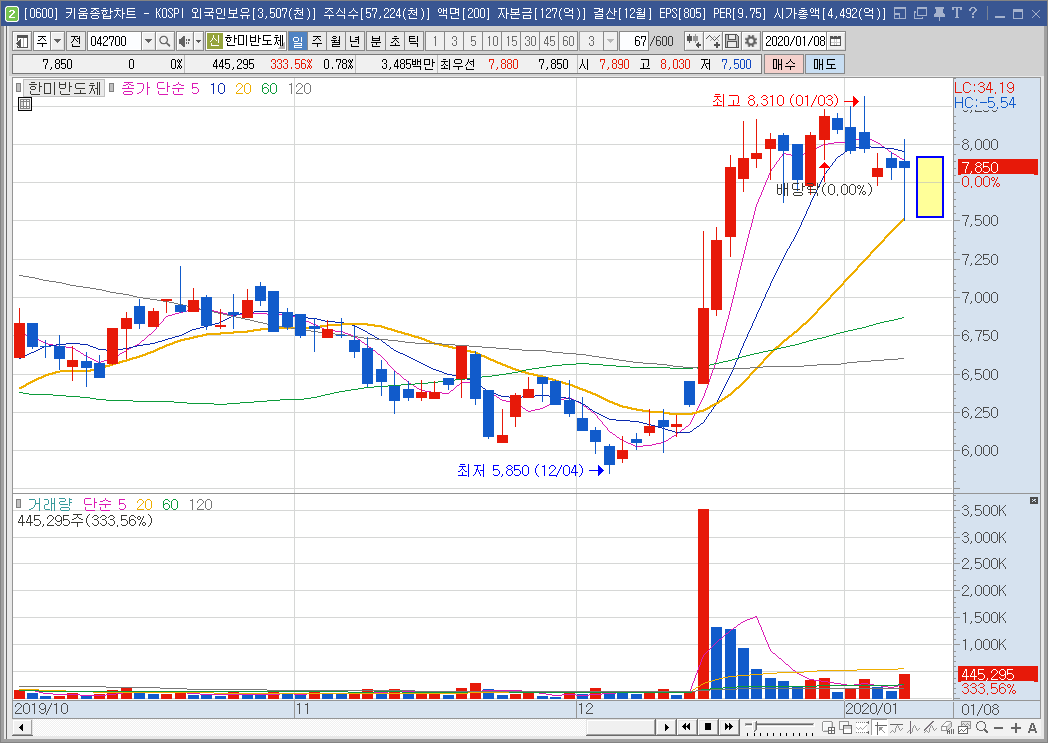Toggle the 전 button beside stock code
1048x743 pixels.
(x=76, y=41)
